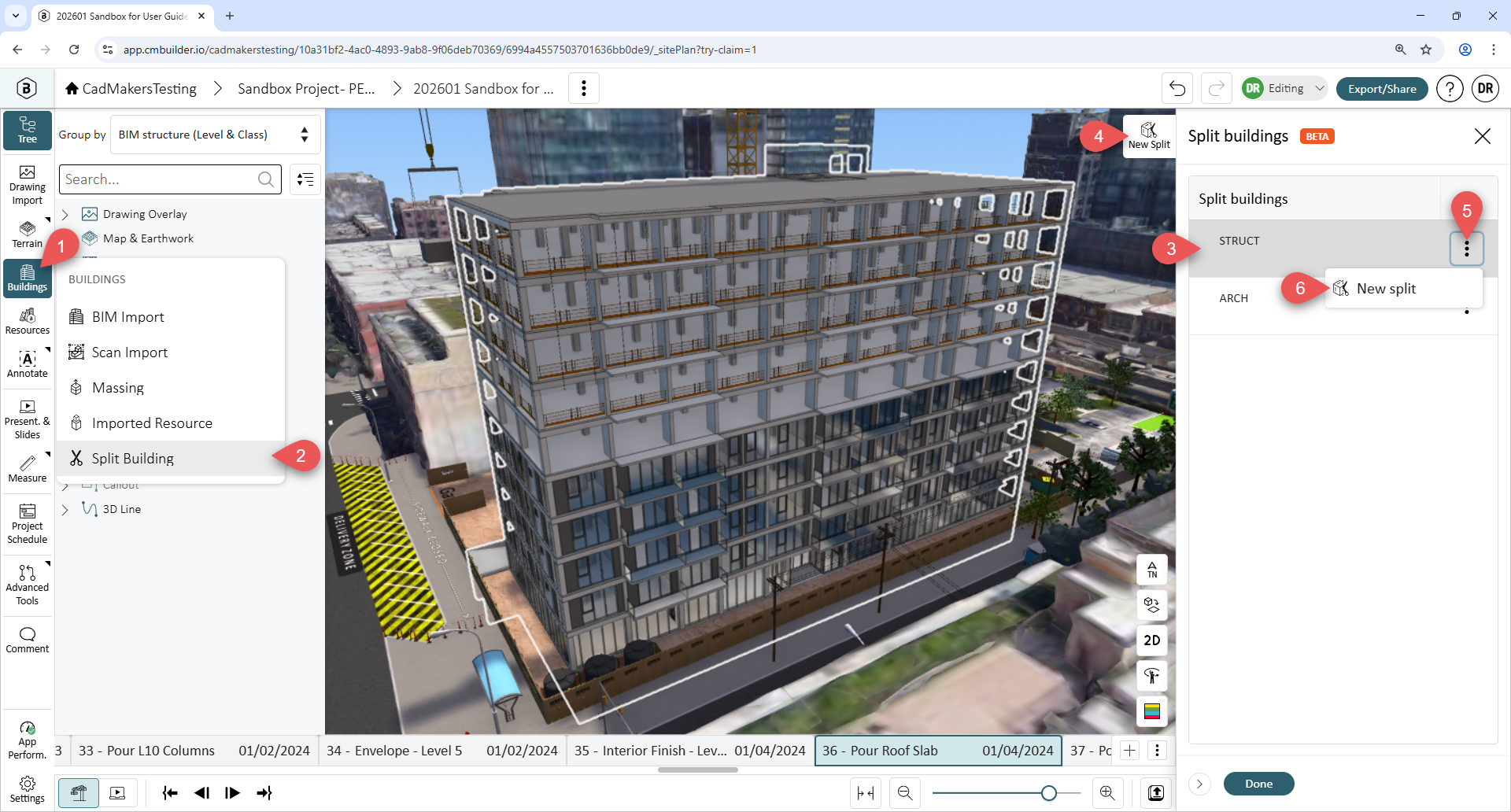Switch to 2D view
This screenshot has height=812, width=1511.
coord(1152,640)
